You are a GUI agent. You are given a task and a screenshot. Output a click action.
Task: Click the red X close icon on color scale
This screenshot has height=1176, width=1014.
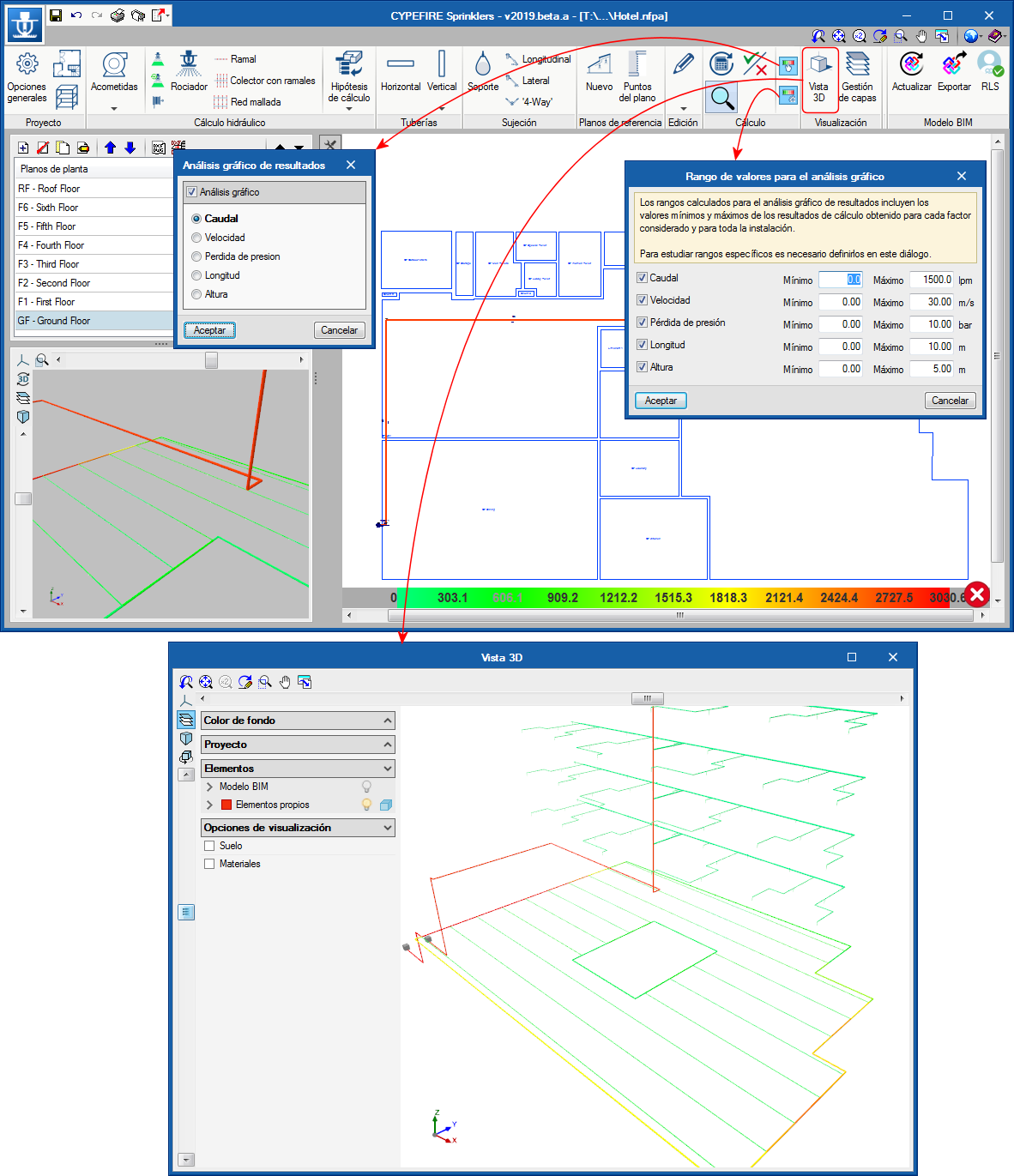pyautogui.click(x=977, y=594)
